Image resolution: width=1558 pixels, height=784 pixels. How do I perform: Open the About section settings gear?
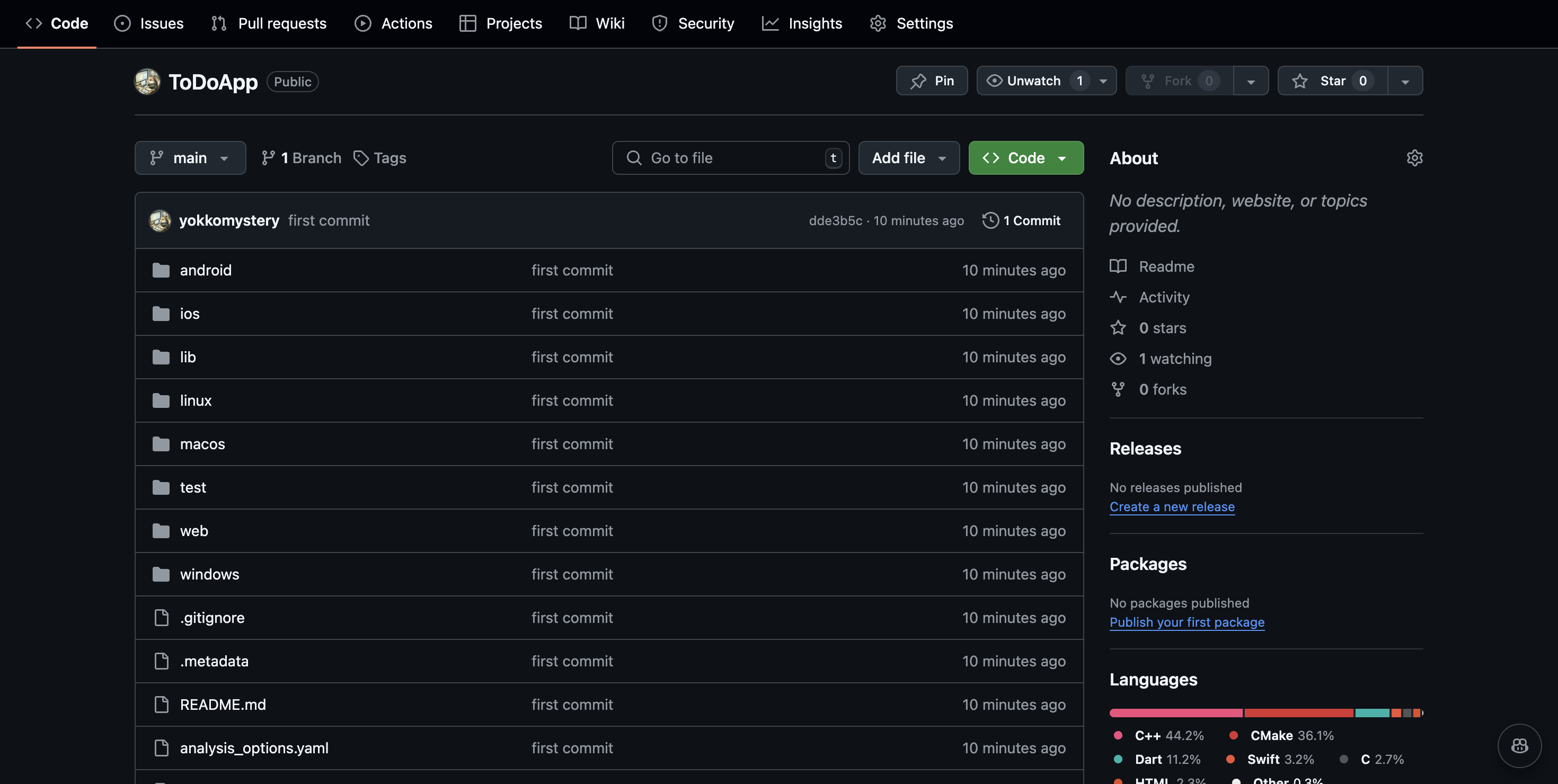[x=1414, y=158]
